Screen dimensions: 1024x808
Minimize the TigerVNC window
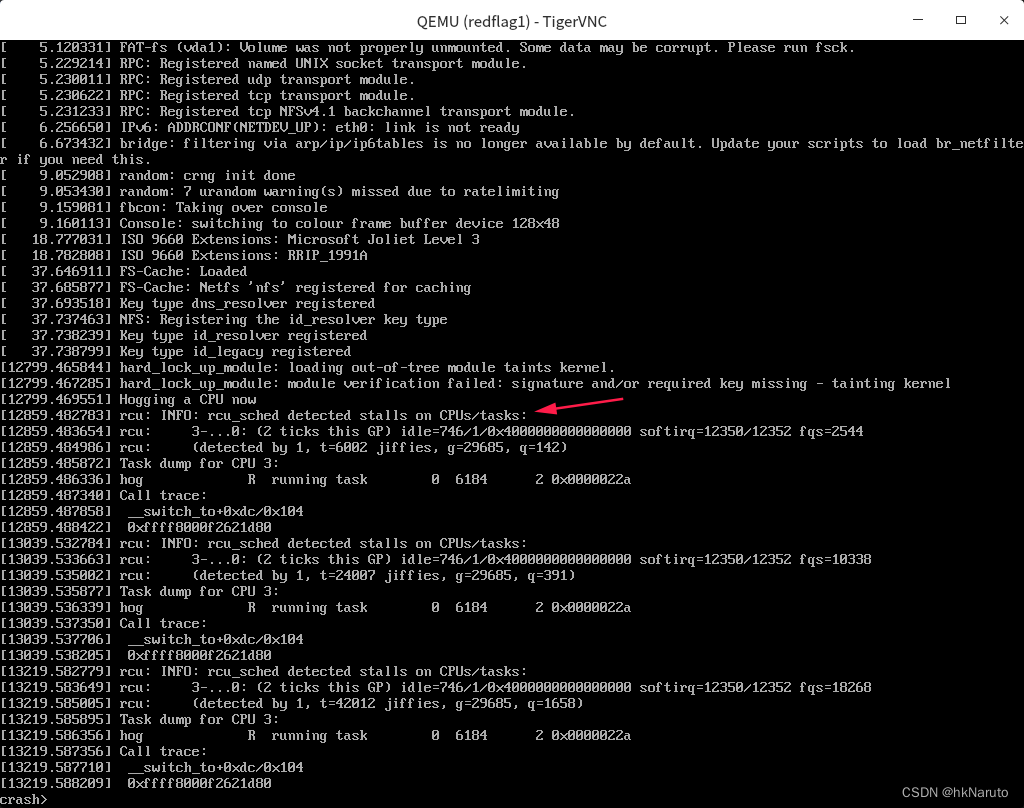coord(916,21)
